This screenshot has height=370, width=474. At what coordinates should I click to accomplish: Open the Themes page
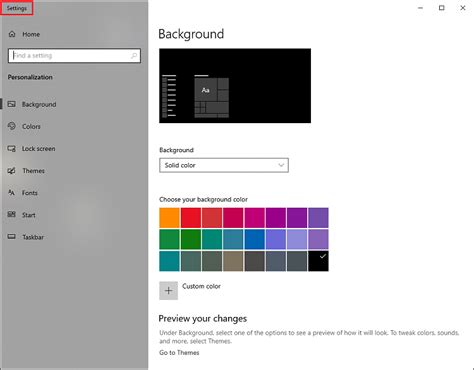[74, 171]
